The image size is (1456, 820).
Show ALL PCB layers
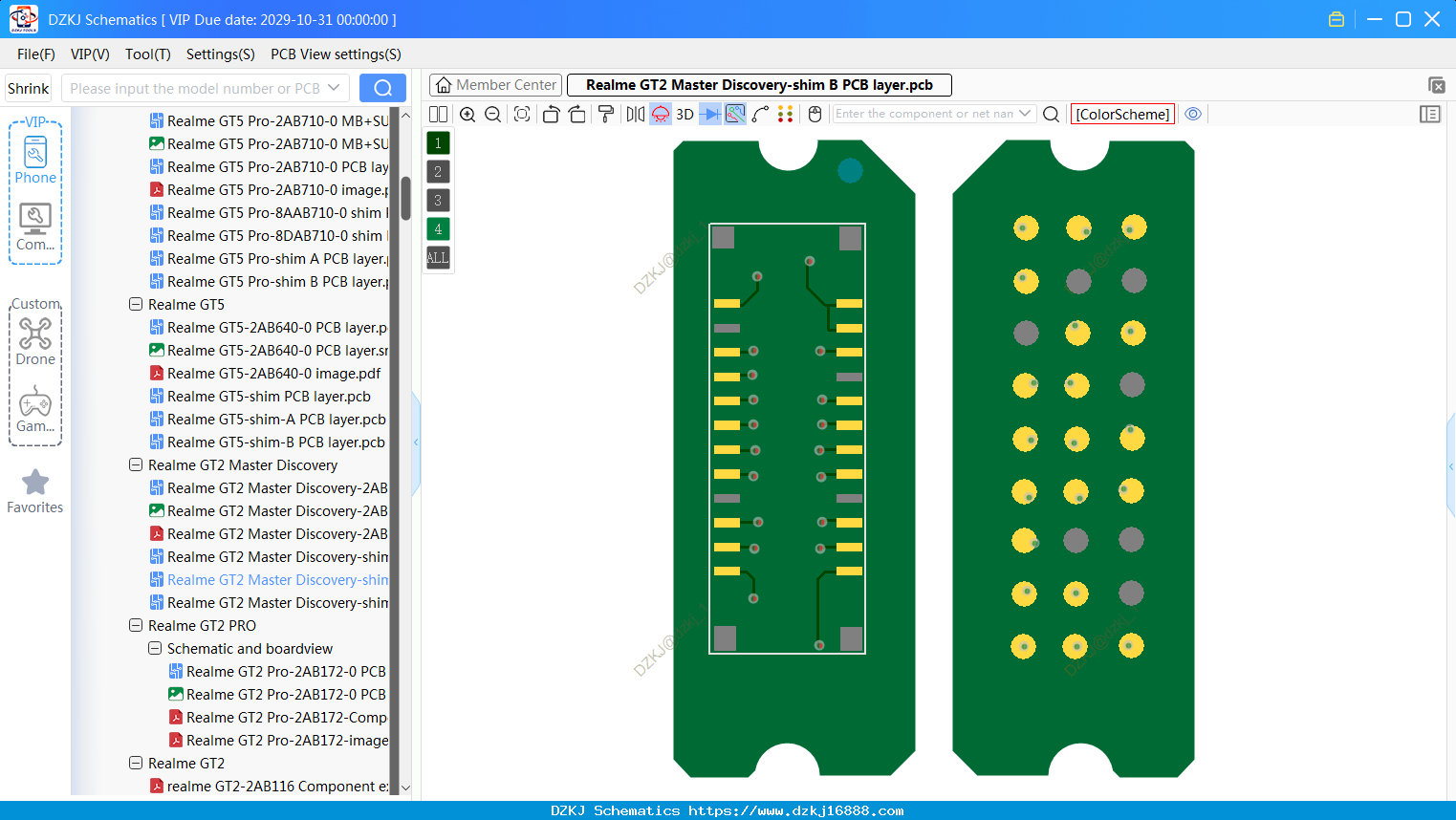438,258
